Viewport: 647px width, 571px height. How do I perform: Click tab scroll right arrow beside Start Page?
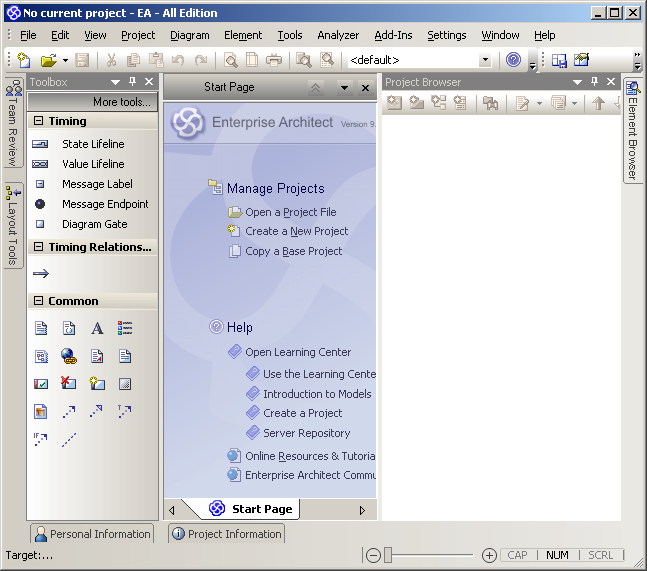[x=362, y=510]
